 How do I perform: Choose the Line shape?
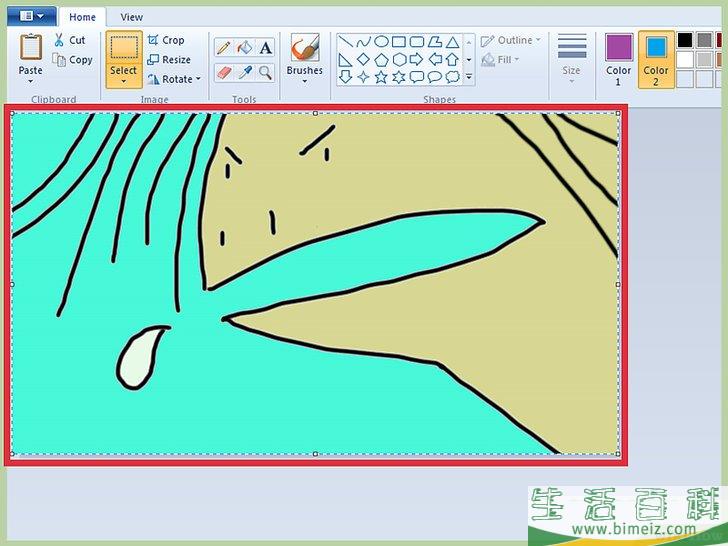(345, 42)
